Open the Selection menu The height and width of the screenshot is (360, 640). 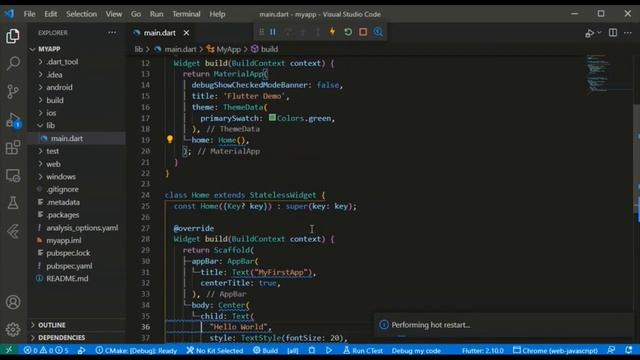click(x=81, y=14)
